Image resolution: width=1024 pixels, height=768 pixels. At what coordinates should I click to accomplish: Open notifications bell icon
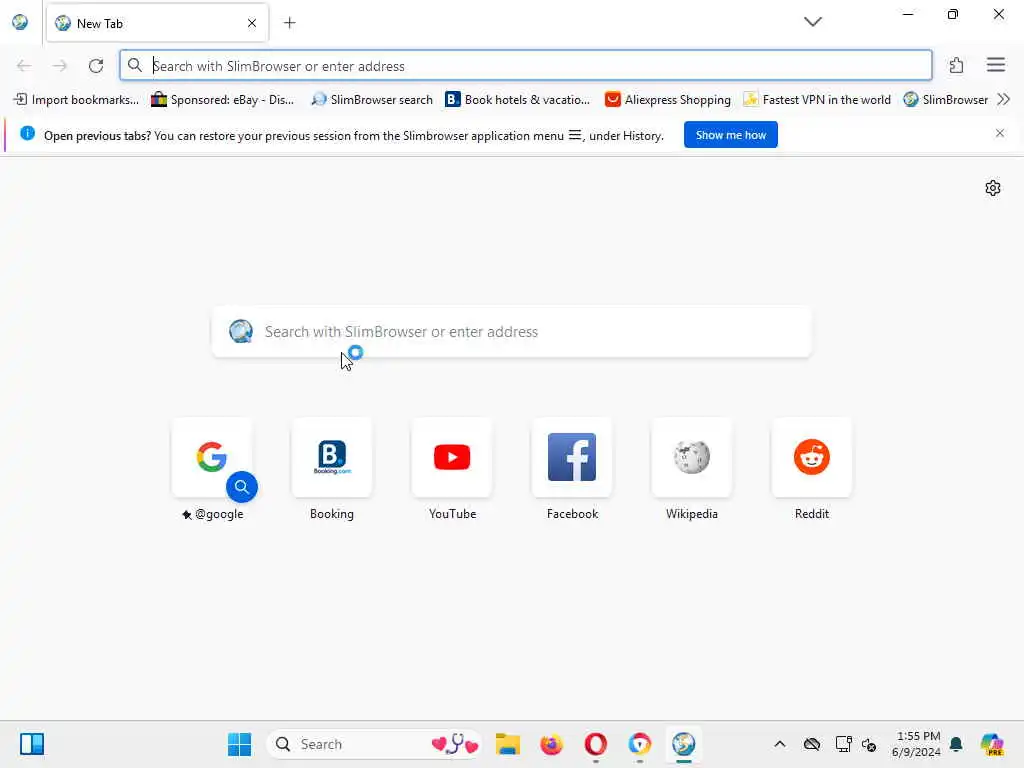click(956, 744)
